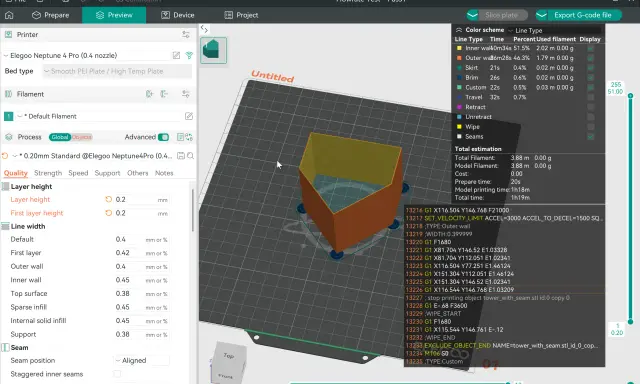
Task: Toggle the Staggered inner seams checkbox
Action: point(117,374)
